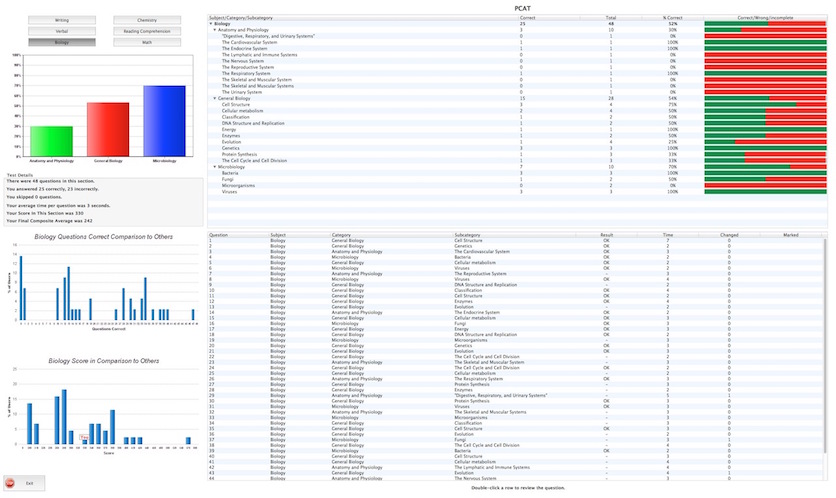
Task: Select the Bacteria tree row under Microbiology
Action: (517, 173)
